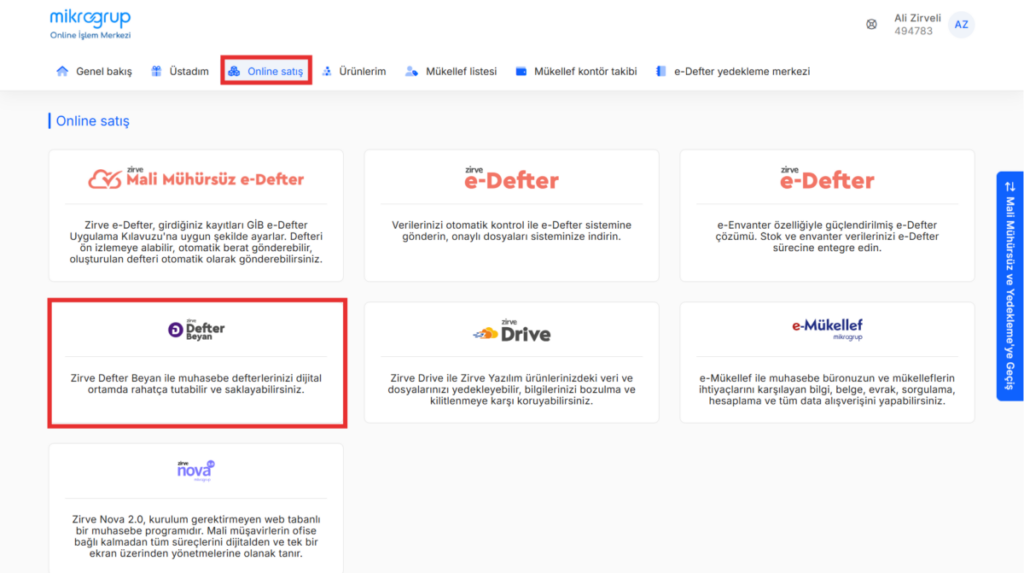Switch to the Online satış tab
The image size is (1024, 573).
[x=266, y=71]
